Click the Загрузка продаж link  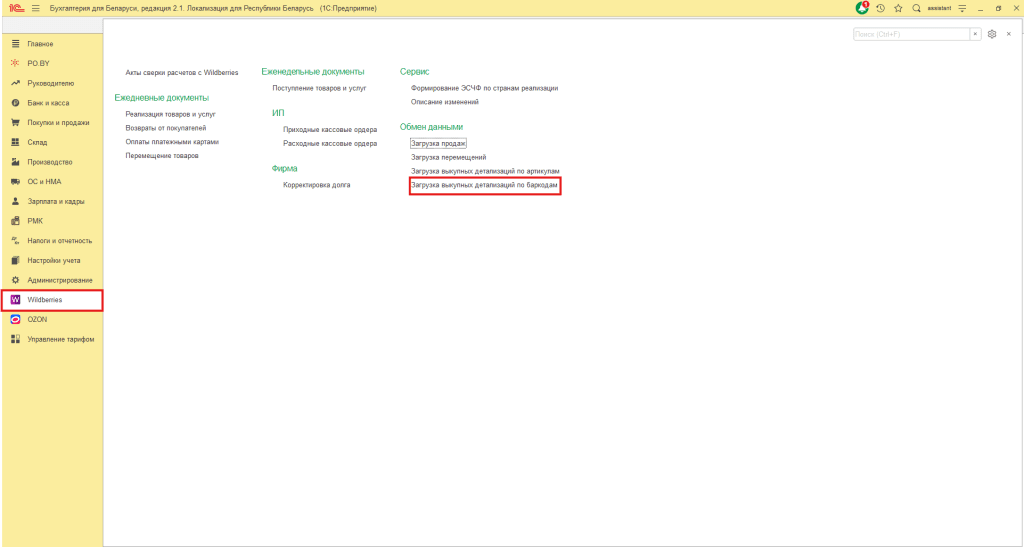(x=439, y=143)
